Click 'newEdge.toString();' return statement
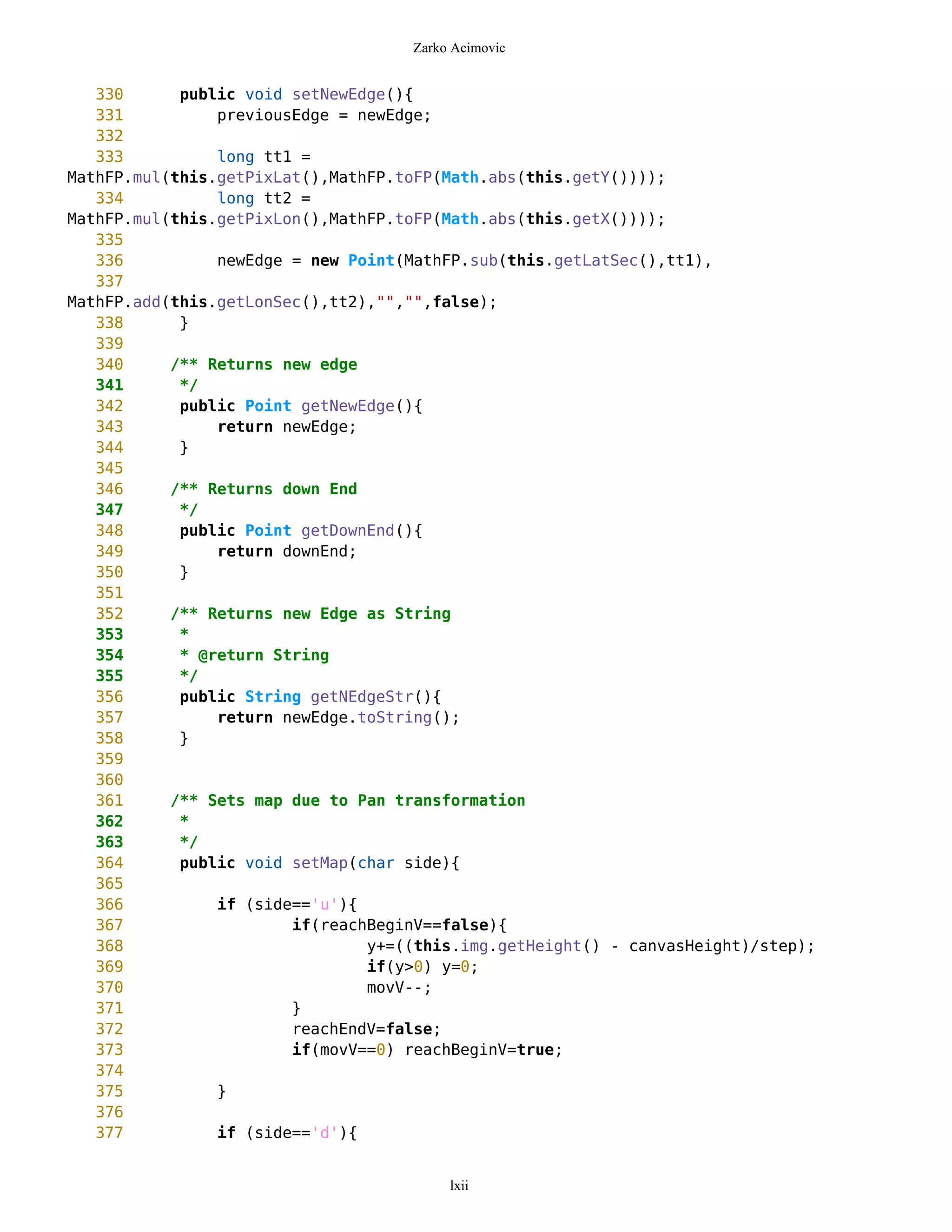 click(x=371, y=717)
